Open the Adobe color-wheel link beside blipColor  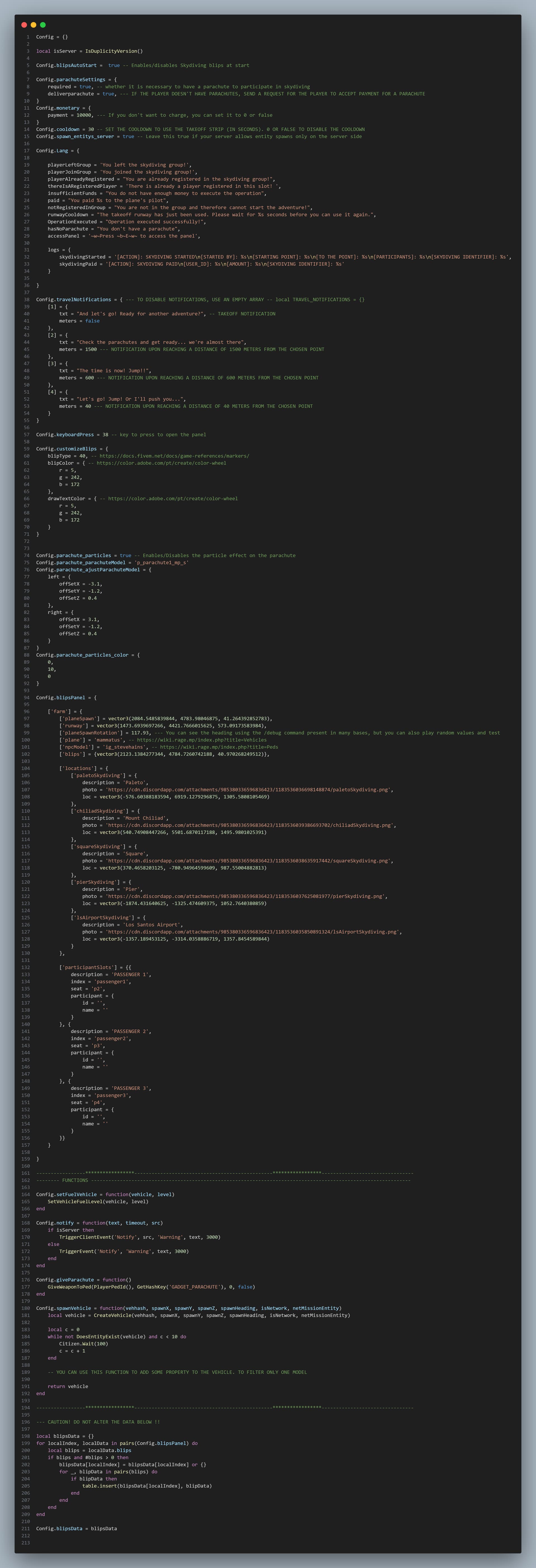161,463
